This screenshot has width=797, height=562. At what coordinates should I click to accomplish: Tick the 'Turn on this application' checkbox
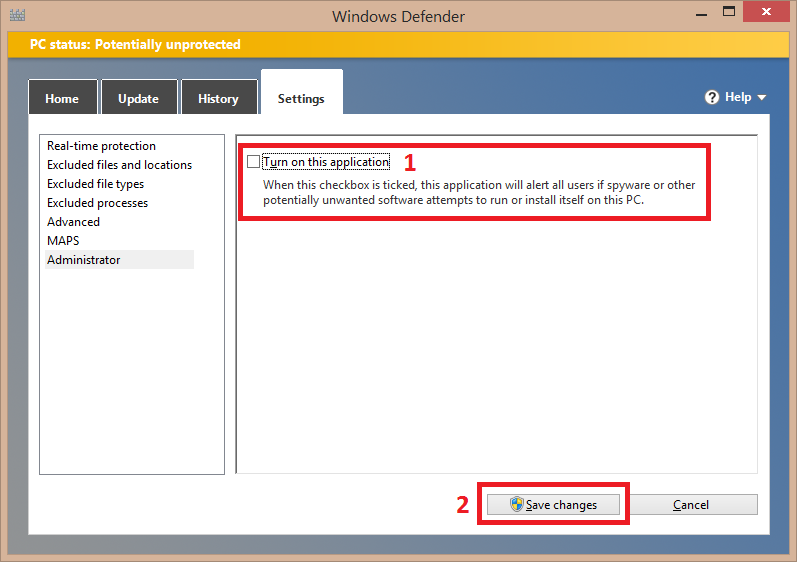pos(253,162)
